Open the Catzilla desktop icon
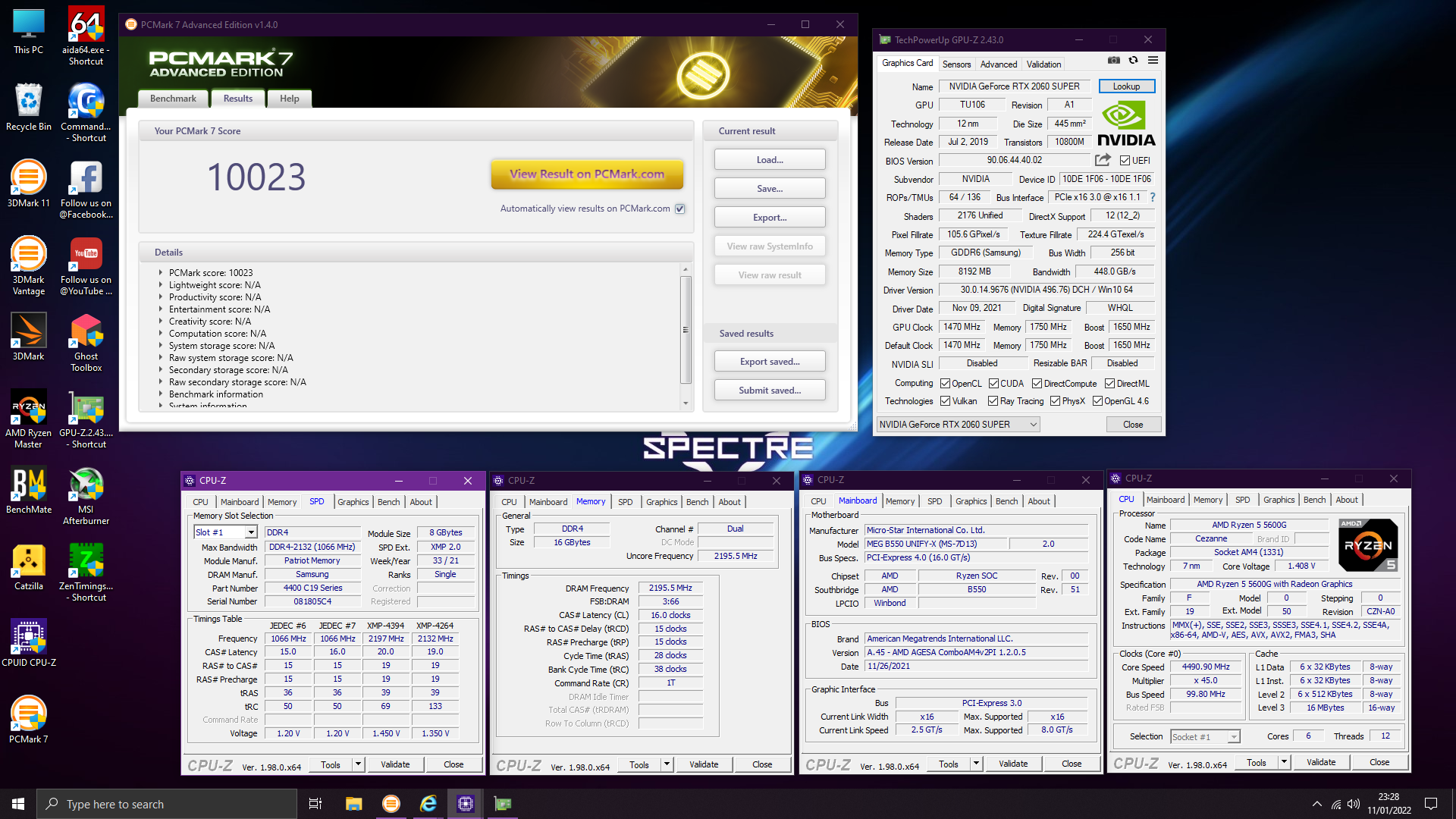 [28, 567]
